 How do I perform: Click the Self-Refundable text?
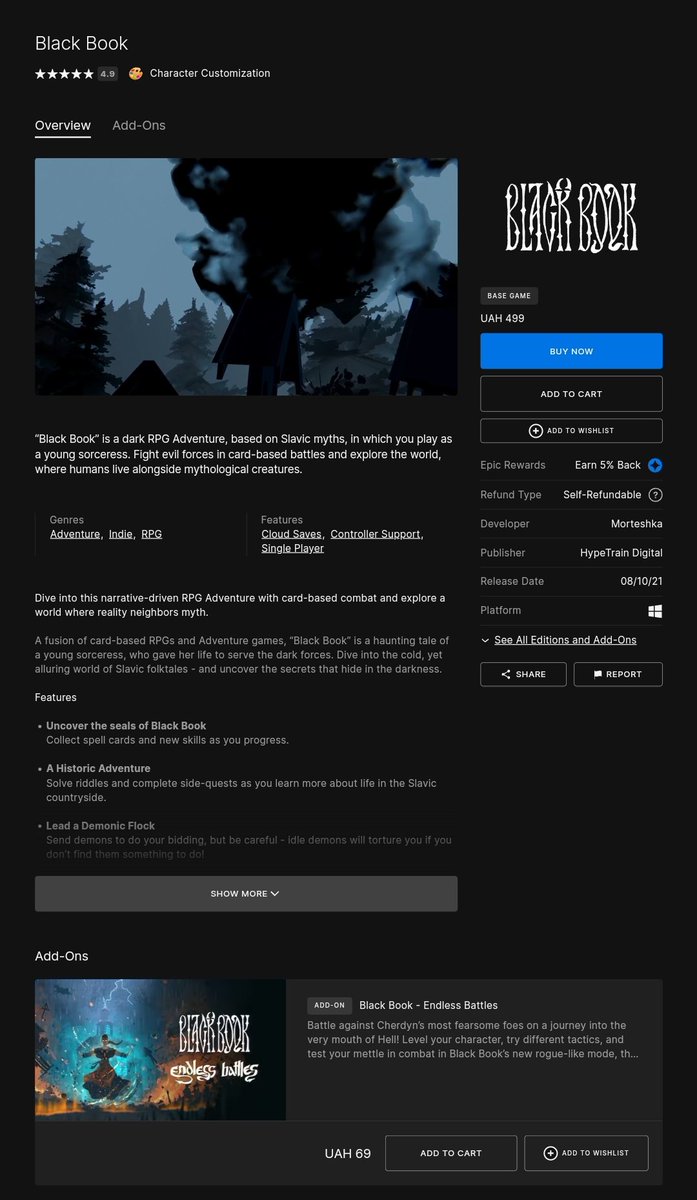point(602,494)
